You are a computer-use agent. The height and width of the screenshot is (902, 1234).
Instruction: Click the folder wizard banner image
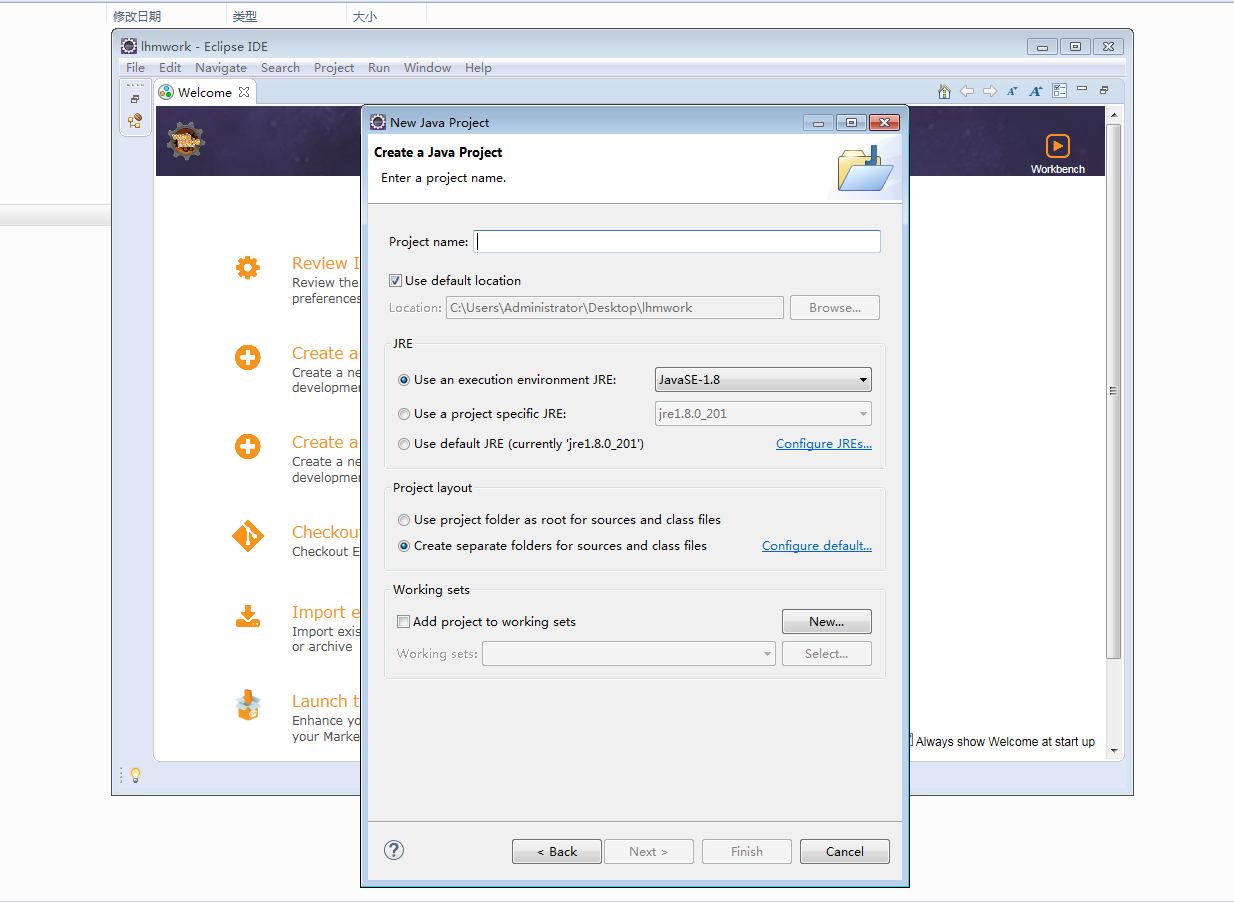865,168
